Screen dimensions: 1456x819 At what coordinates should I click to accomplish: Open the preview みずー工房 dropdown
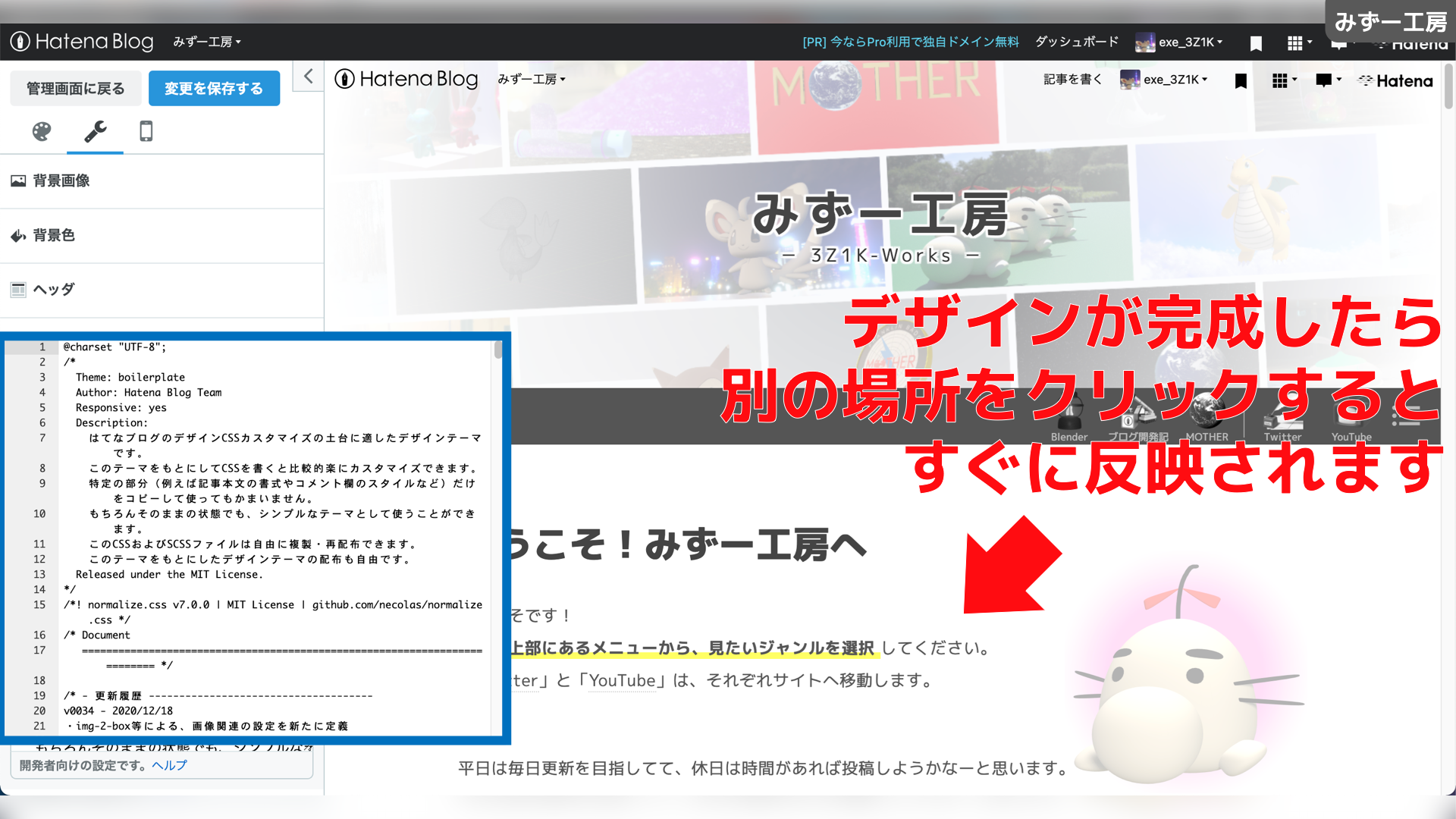tap(531, 79)
